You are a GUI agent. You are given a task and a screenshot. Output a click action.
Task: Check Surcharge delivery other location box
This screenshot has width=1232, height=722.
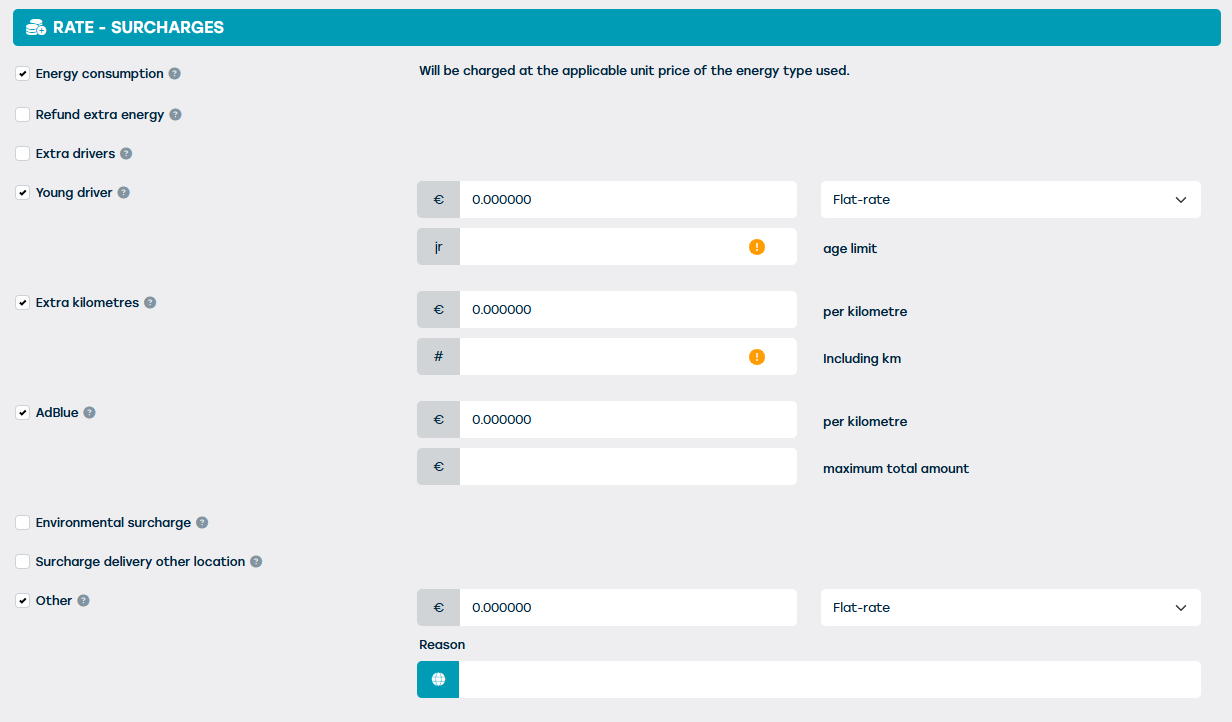click(x=23, y=562)
